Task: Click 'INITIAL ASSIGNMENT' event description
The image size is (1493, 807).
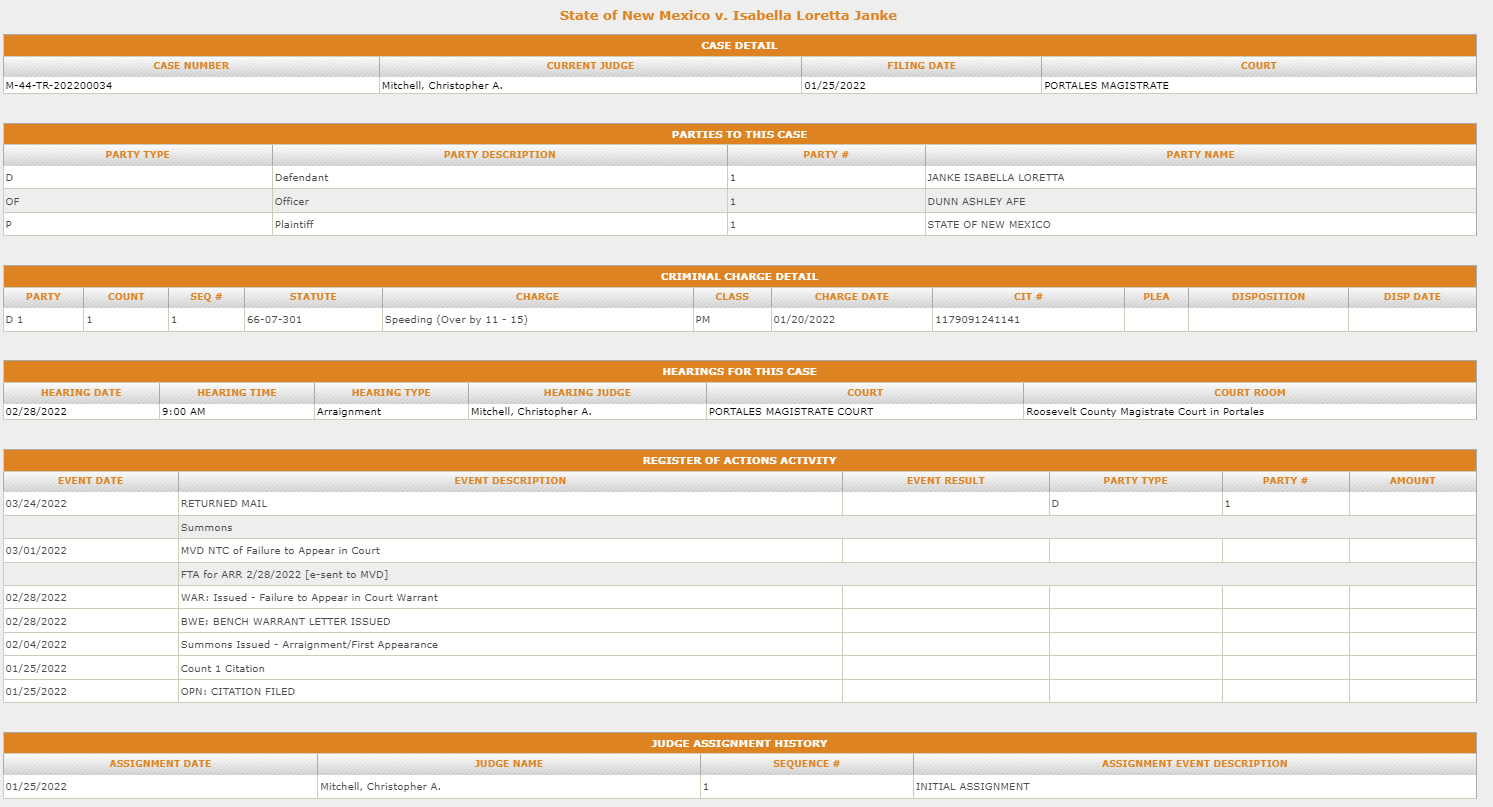Action: point(972,787)
